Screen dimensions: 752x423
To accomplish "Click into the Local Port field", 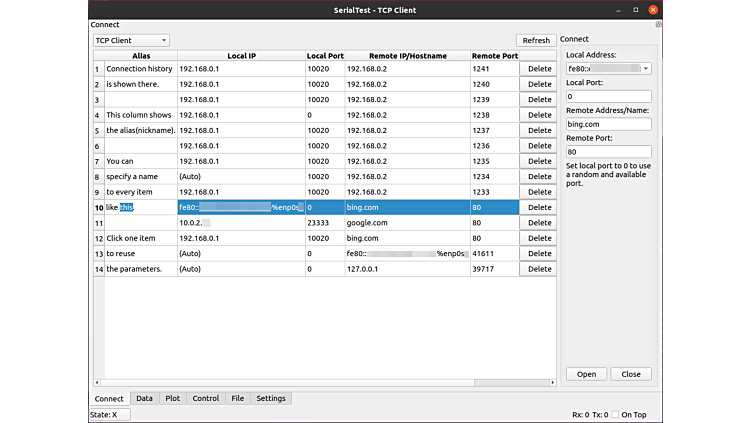I will 608,97.
